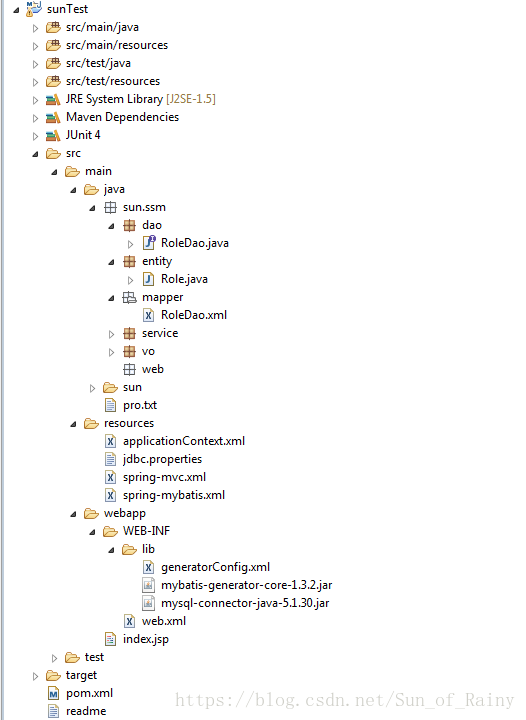
Task: Click the mapper package icon
Action: click(x=129, y=298)
